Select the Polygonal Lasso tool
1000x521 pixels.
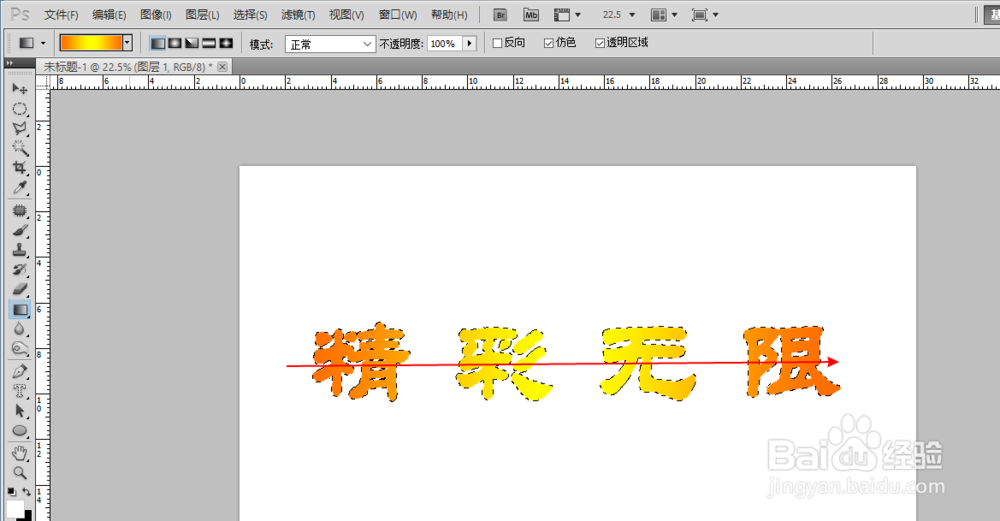(x=20, y=128)
